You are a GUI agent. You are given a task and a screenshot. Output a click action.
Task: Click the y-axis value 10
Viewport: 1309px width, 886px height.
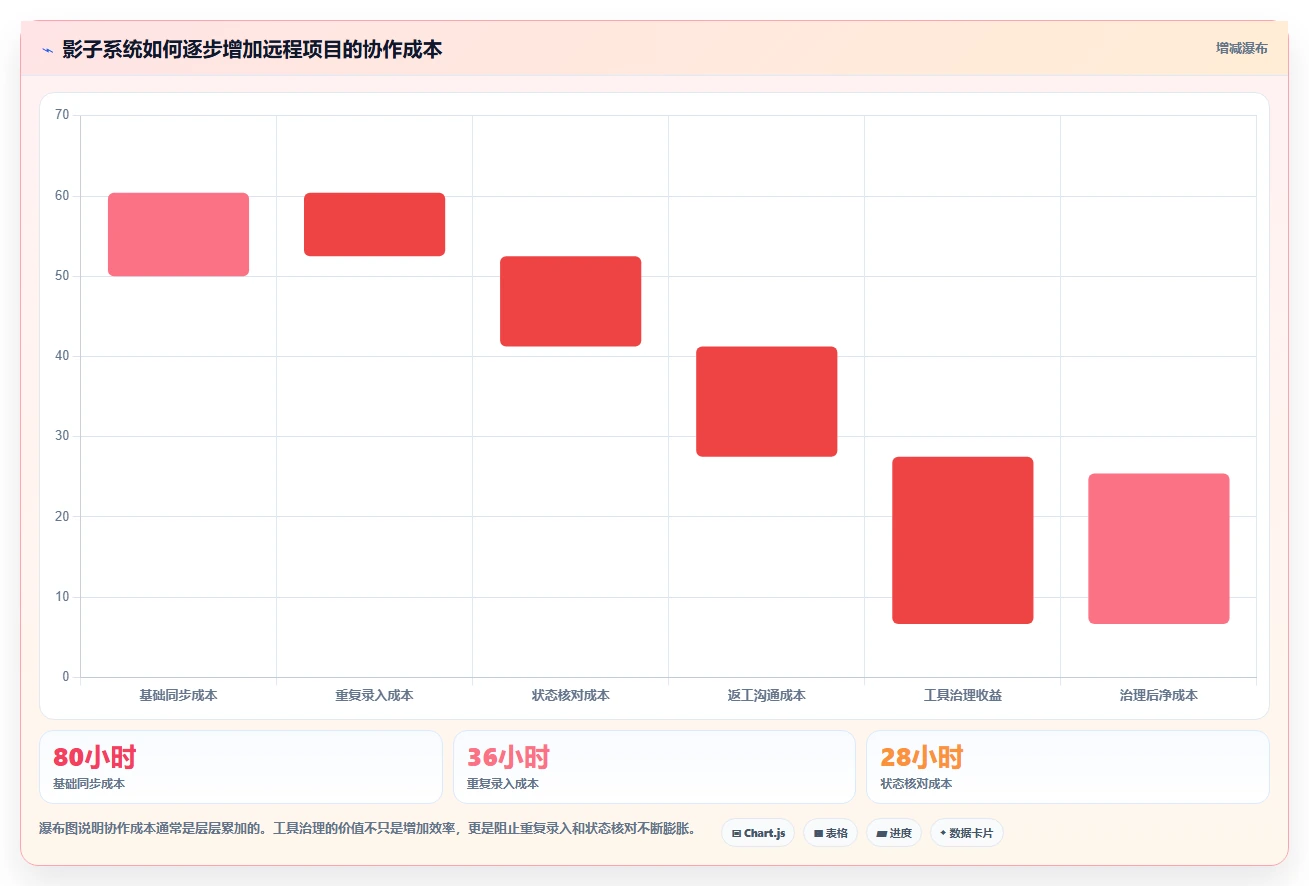coord(62,597)
